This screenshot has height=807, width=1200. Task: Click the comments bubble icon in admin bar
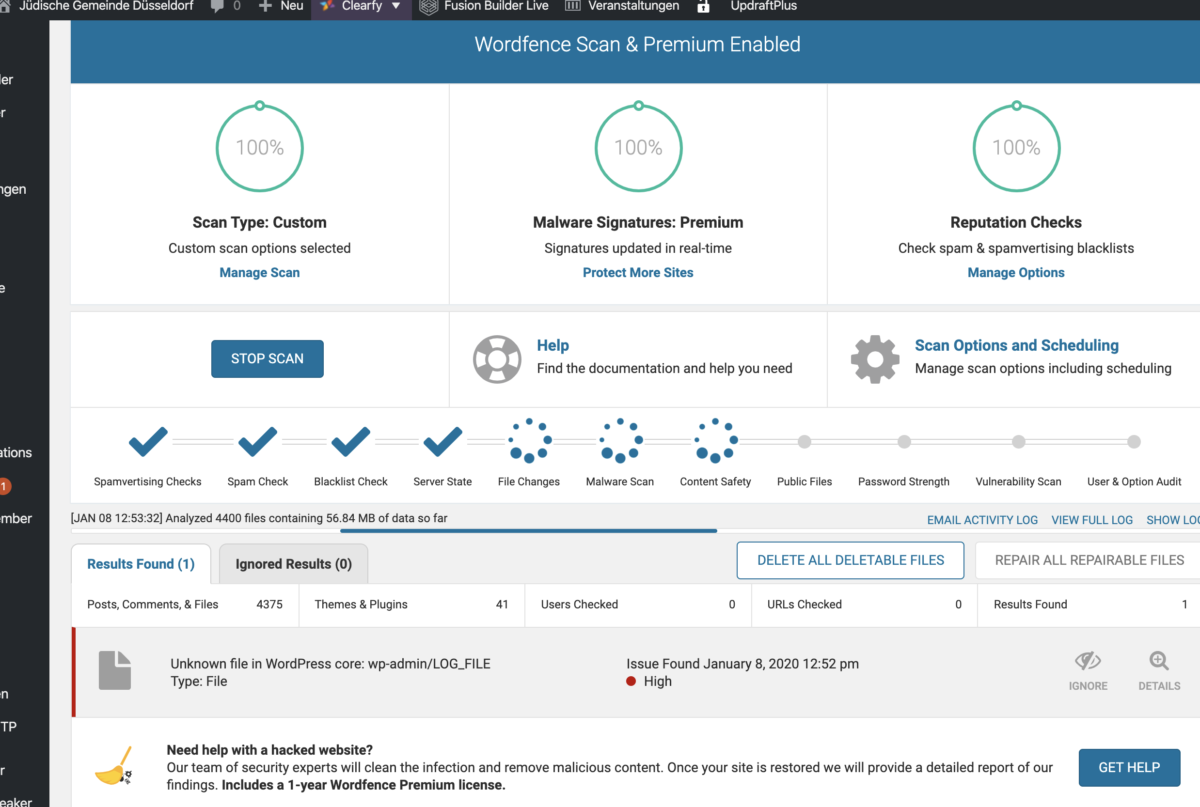point(218,6)
